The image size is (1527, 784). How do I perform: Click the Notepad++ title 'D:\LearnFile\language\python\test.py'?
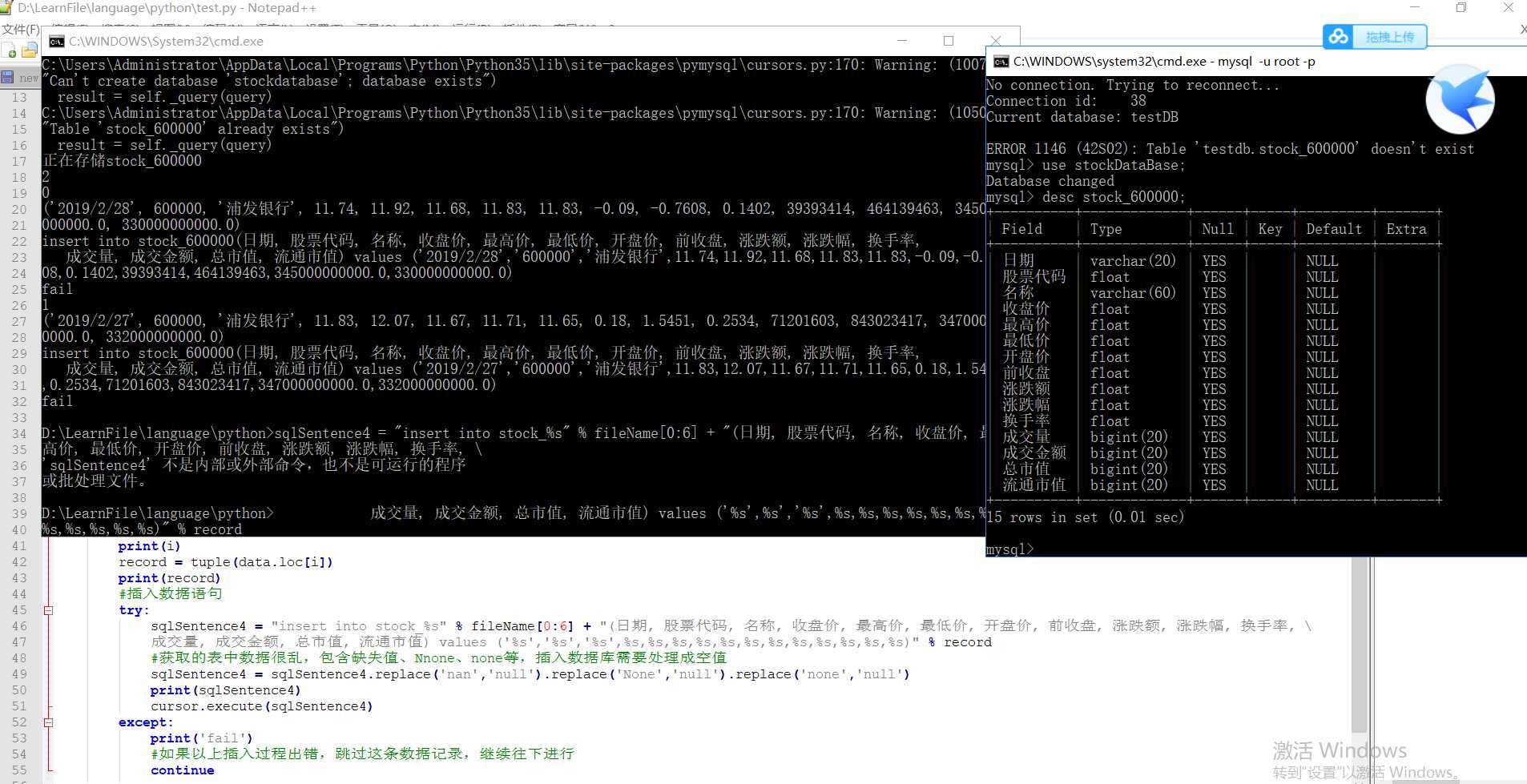pos(127,8)
